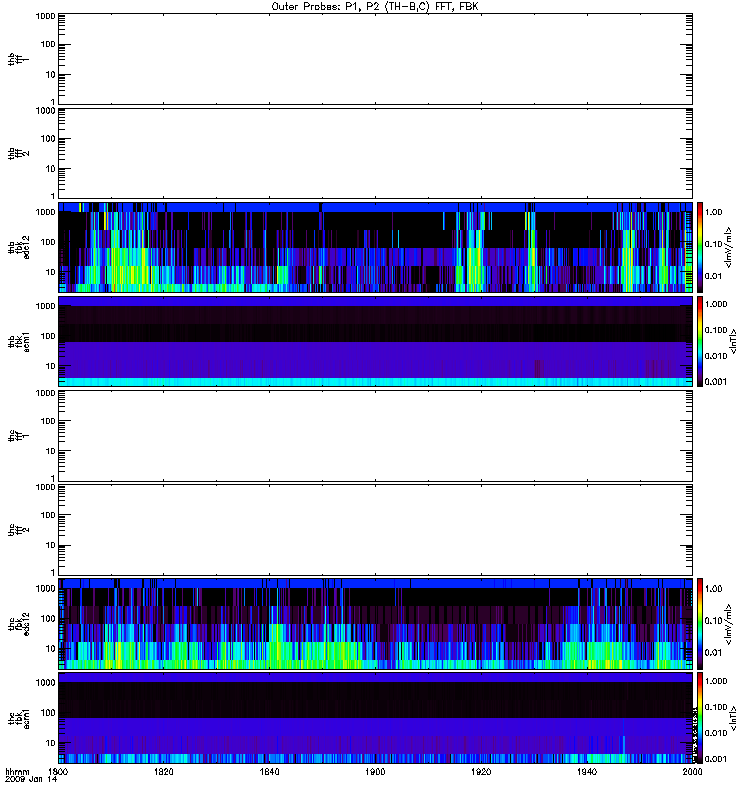Click the "thc fbk edc12" y-axis title
750x800 pixels.
point(18,624)
